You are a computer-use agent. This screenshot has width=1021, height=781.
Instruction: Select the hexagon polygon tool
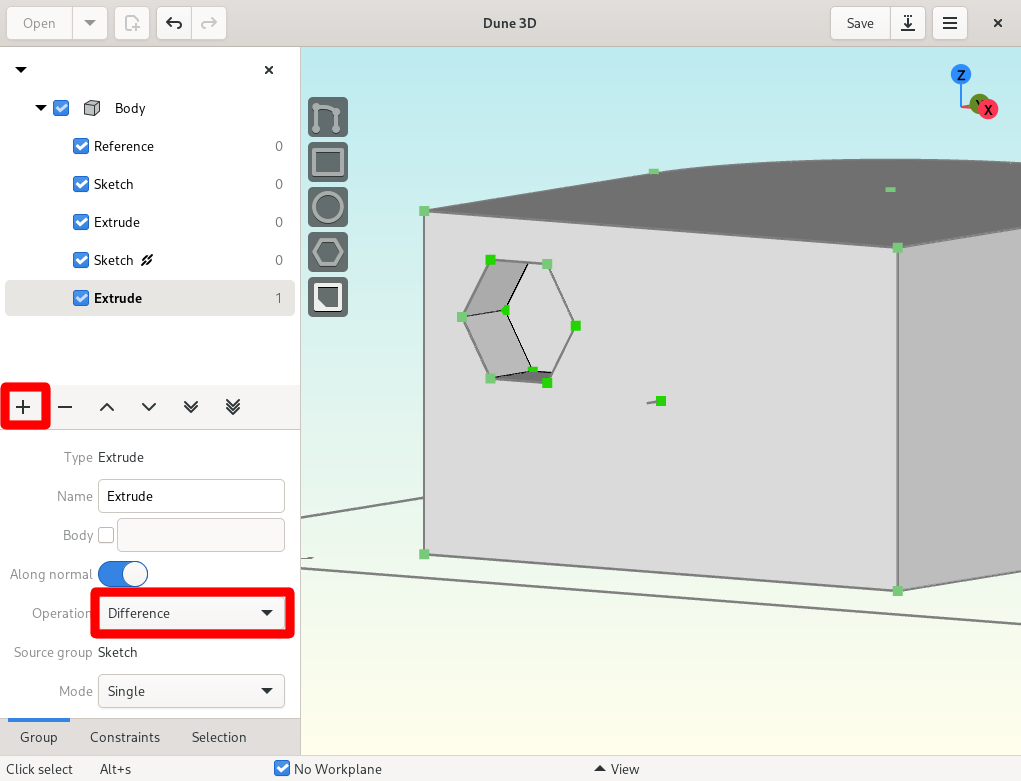[328, 252]
